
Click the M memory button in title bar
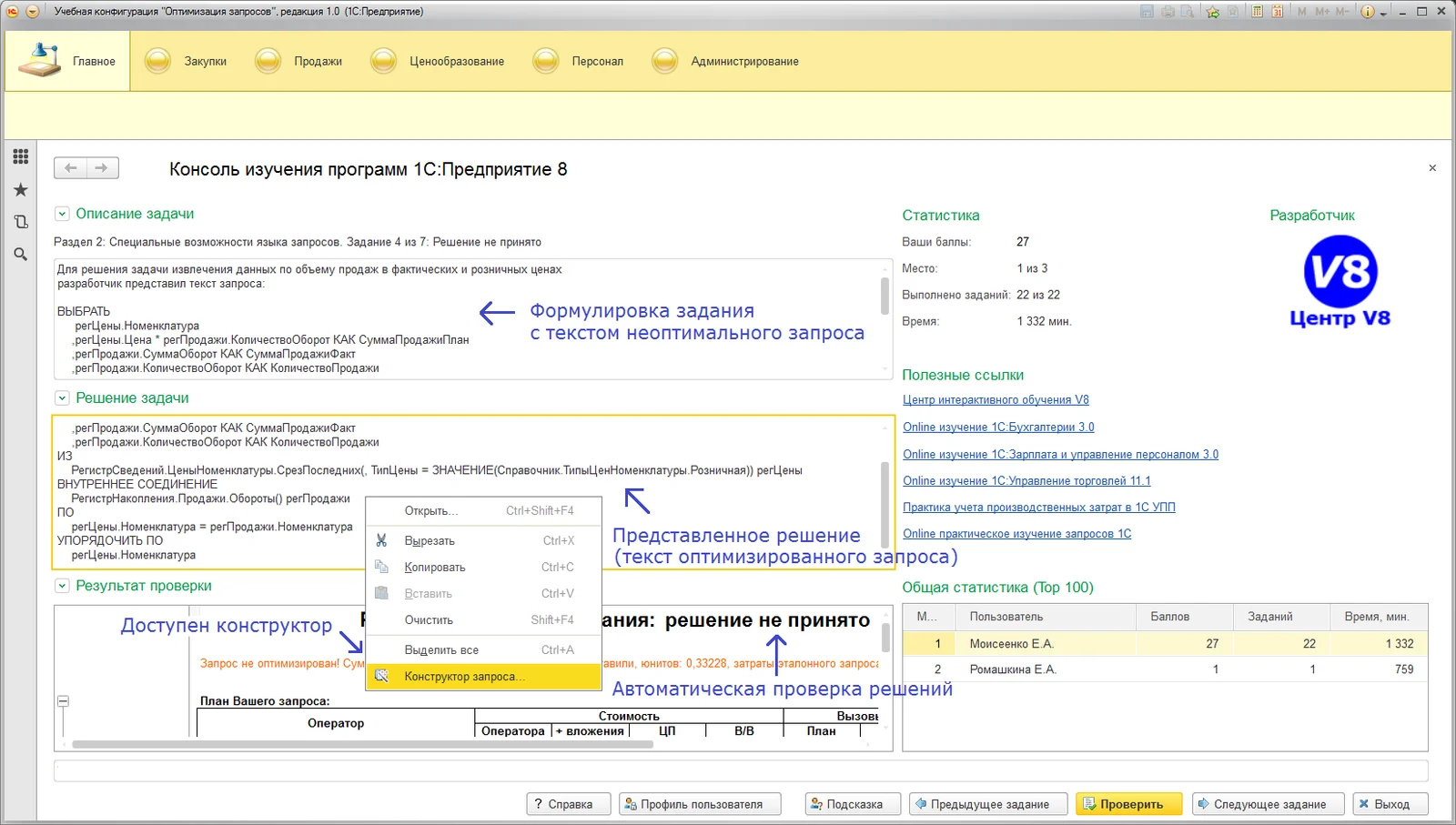tap(1302, 12)
